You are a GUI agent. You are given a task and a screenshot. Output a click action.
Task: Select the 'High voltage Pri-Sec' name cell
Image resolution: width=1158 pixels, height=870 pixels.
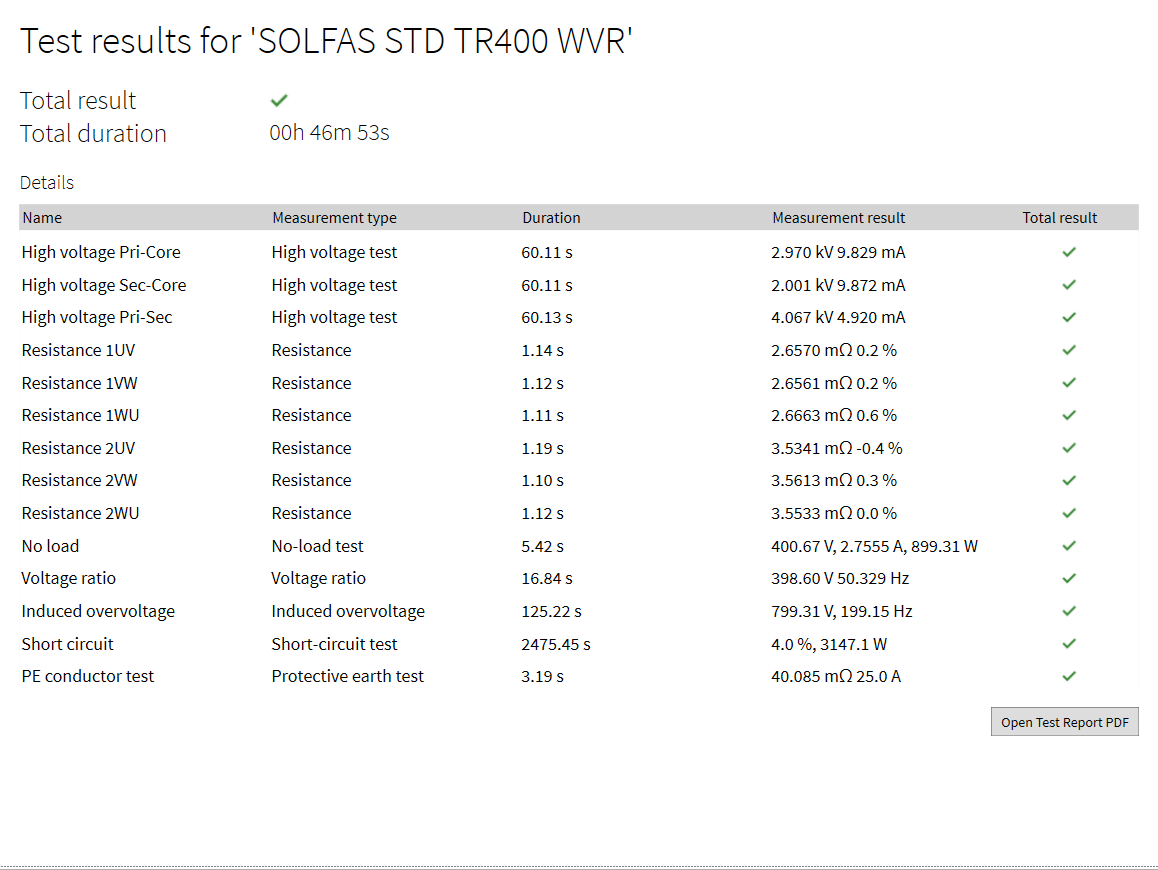[97, 318]
